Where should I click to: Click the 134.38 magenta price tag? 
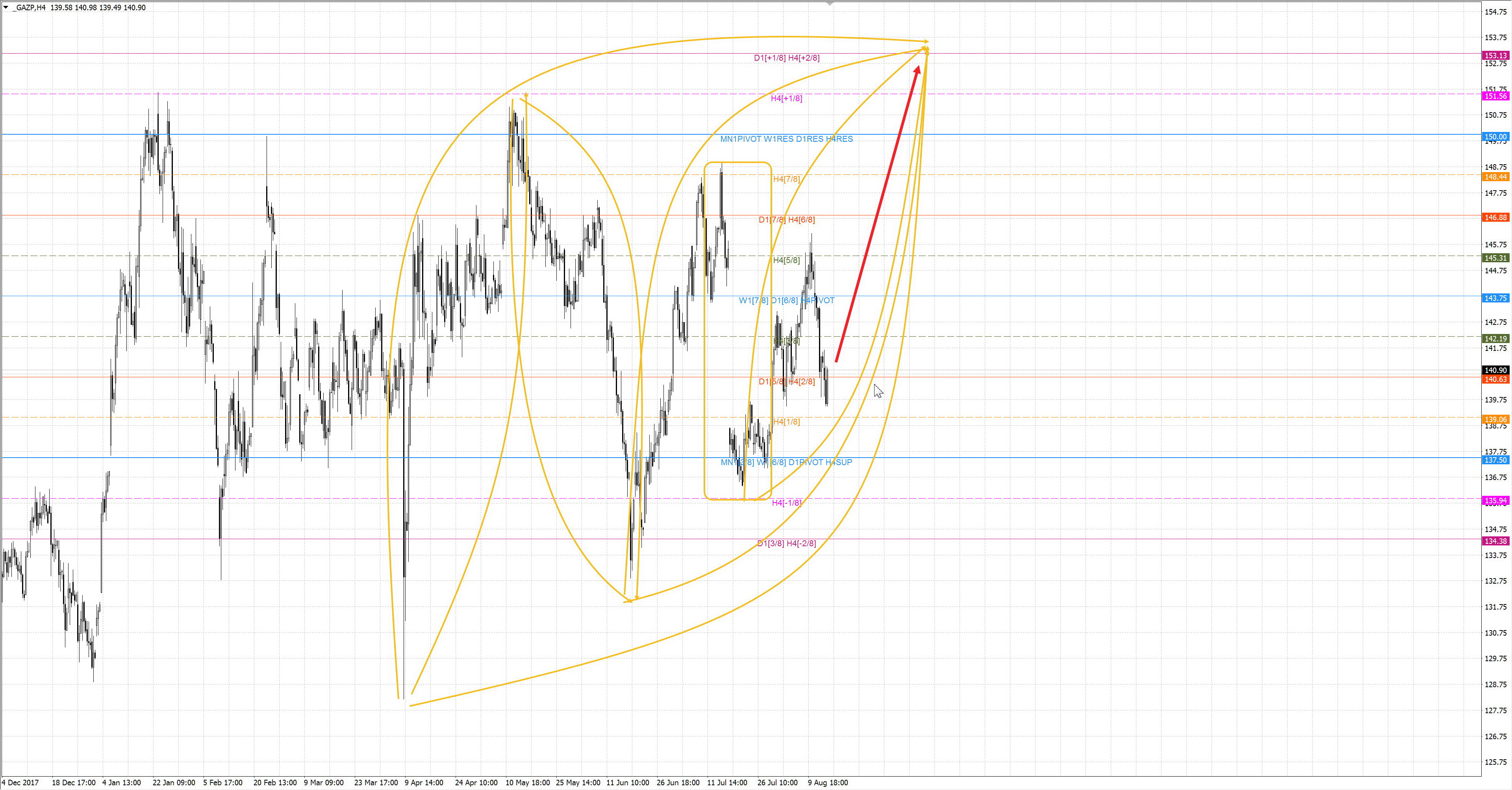(1495, 541)
